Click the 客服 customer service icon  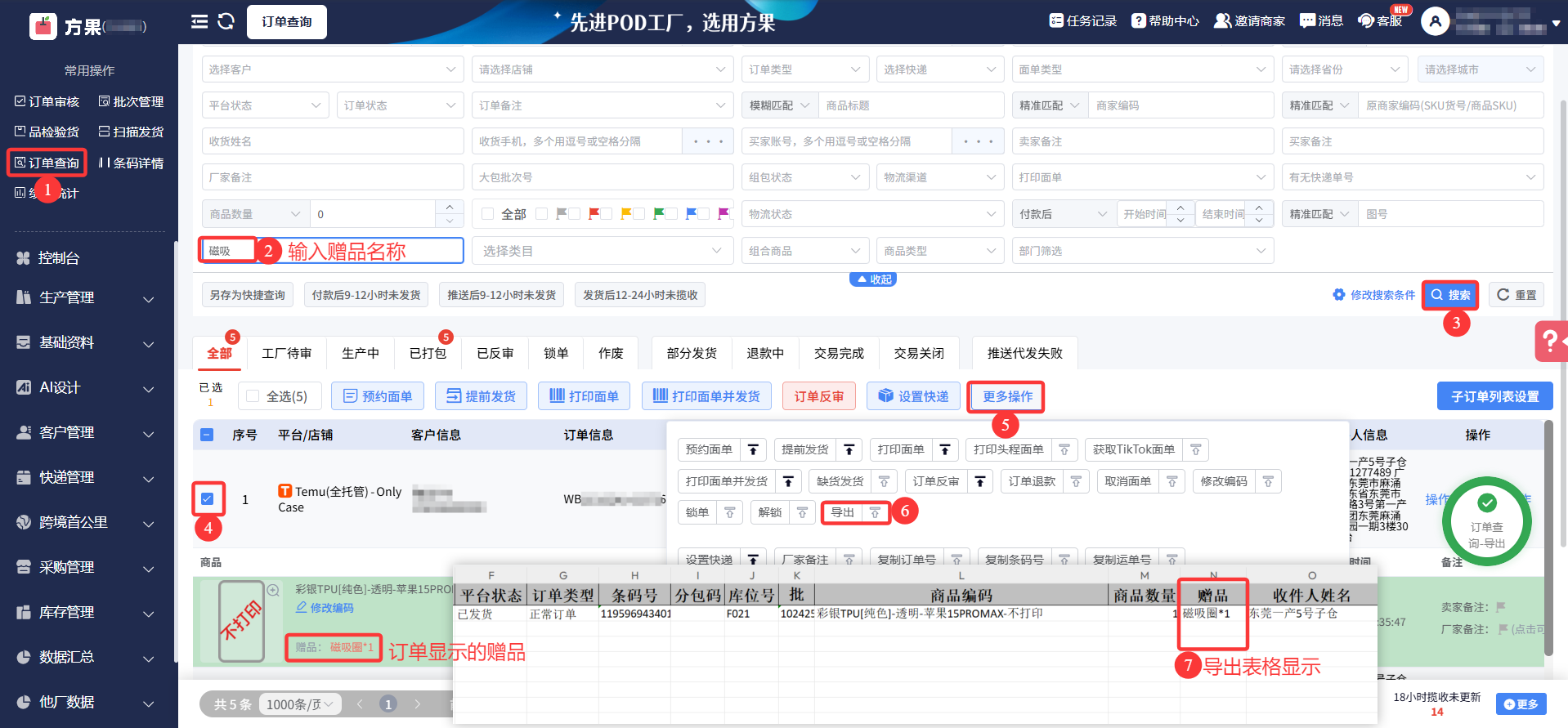click(1380, 20)
